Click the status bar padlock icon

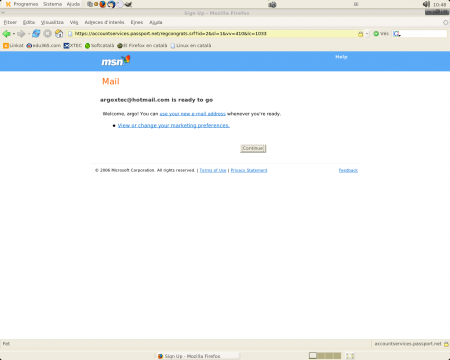pos(446,344)
